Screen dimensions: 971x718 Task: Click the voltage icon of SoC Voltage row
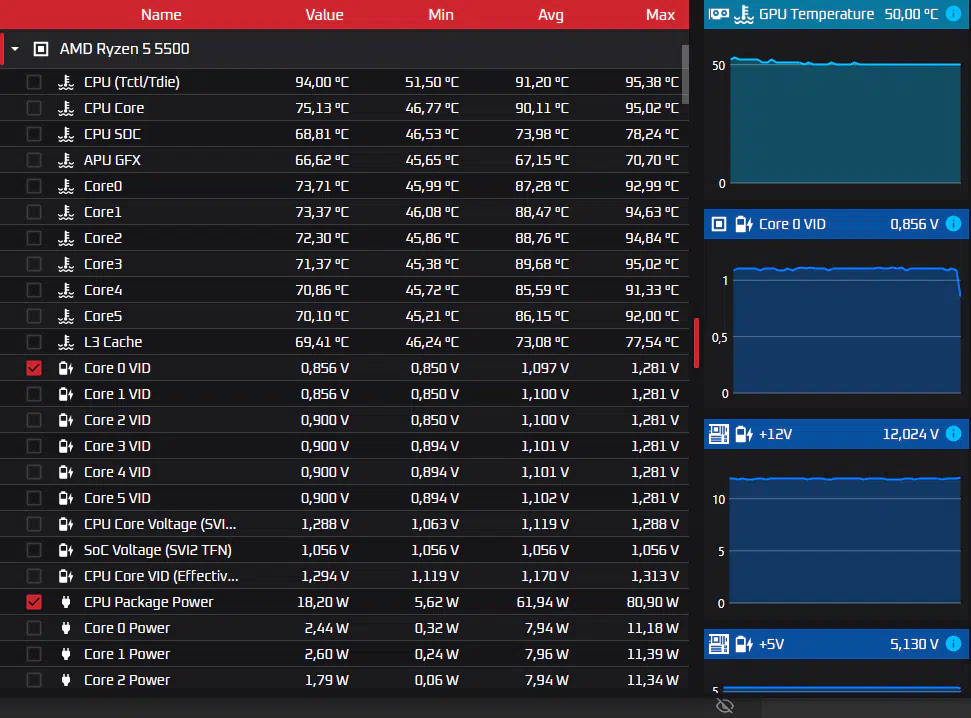click(x=66, y=550)
